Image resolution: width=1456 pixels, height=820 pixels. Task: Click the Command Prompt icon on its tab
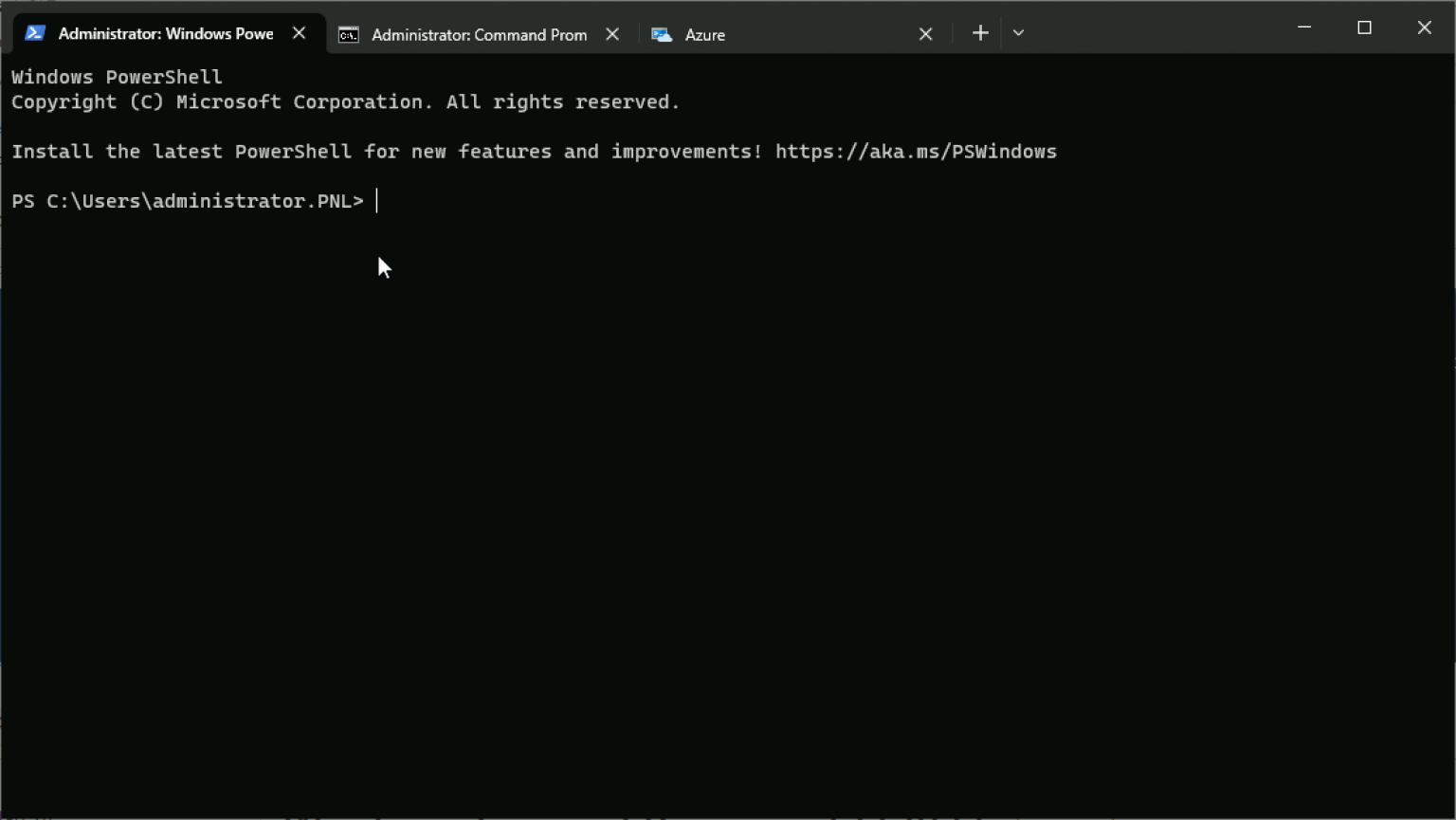[348, 34]
